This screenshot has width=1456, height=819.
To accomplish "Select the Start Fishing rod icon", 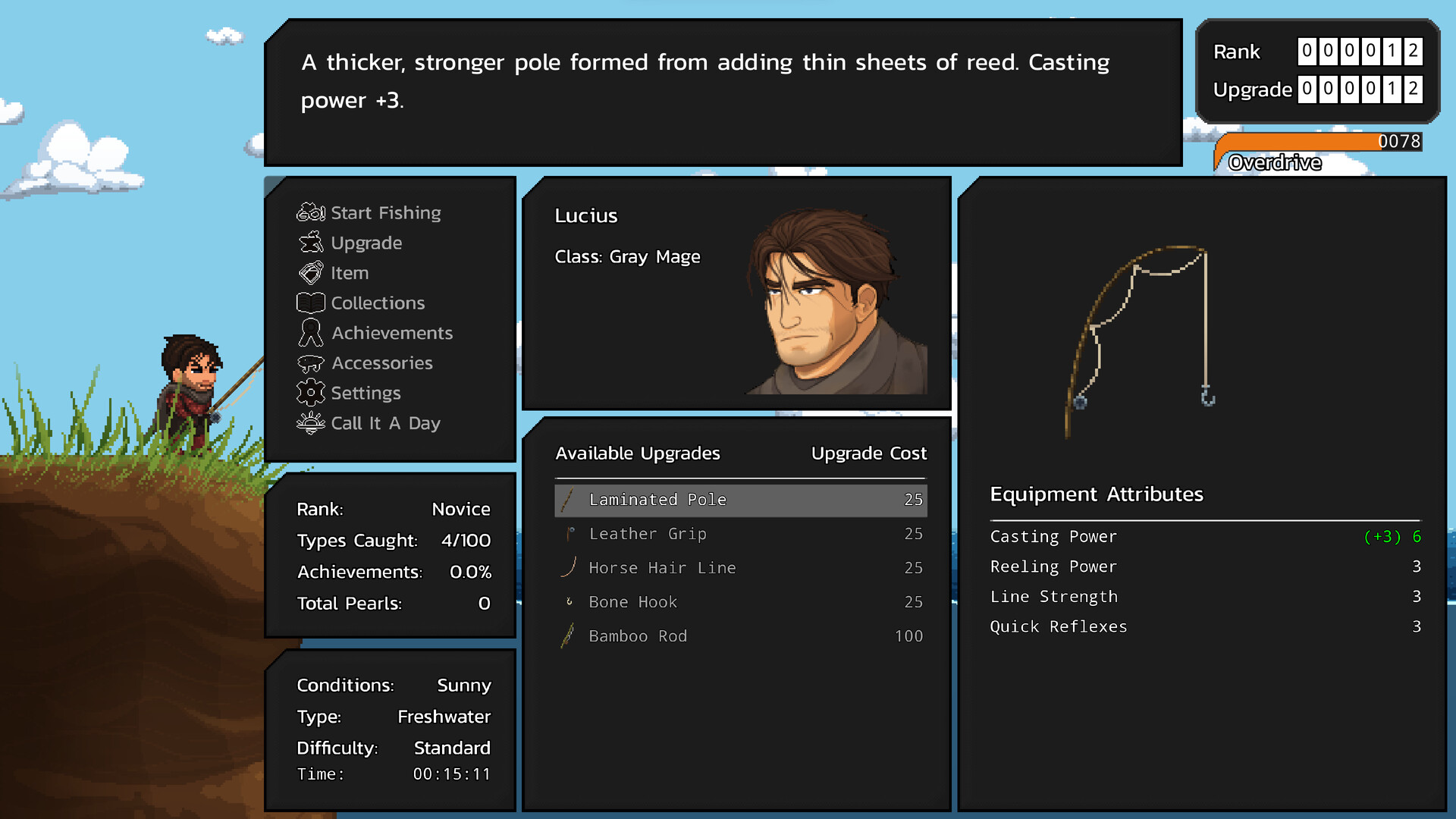I will tap(309, 212).
